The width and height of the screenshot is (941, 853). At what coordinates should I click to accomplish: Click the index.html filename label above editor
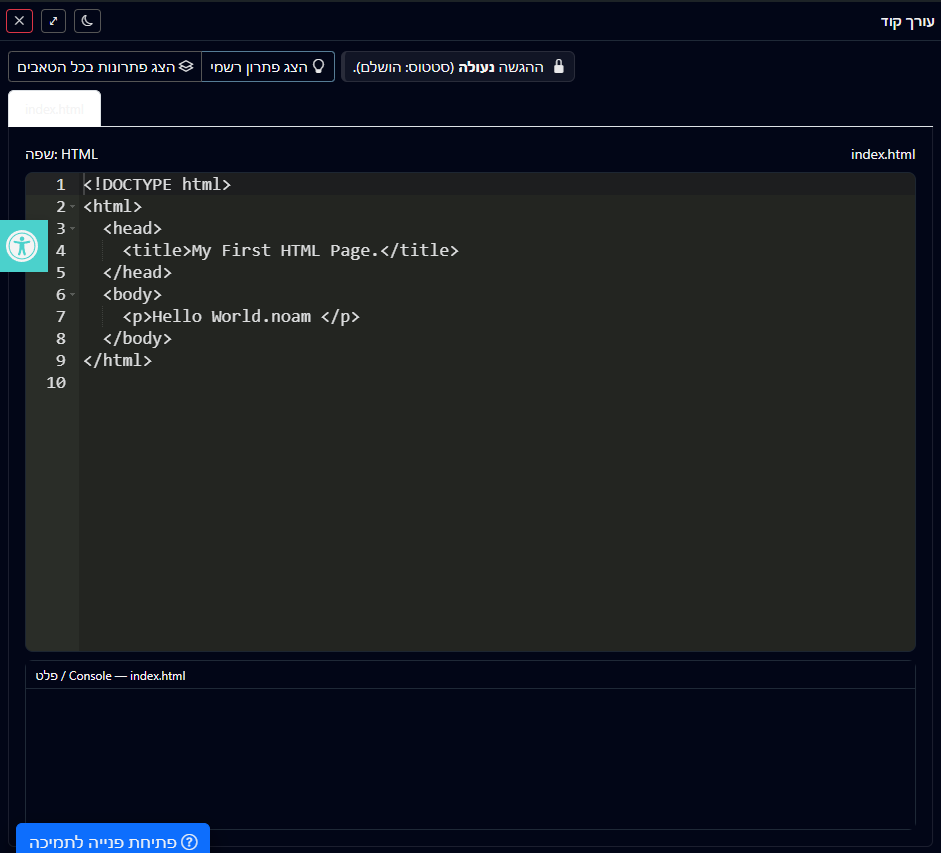tap(883, 154)
